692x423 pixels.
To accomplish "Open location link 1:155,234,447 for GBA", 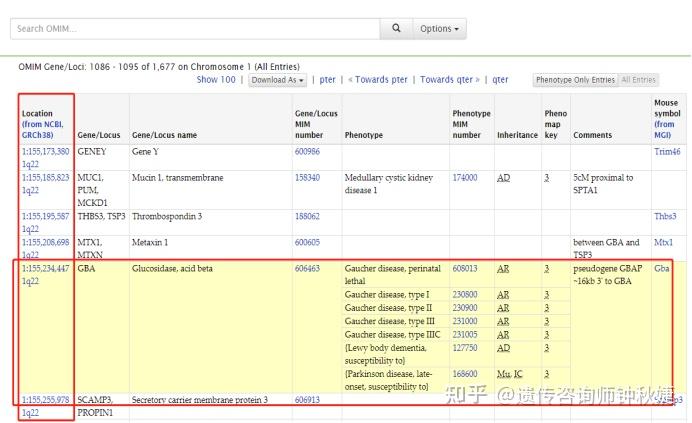I will [46, 269].
